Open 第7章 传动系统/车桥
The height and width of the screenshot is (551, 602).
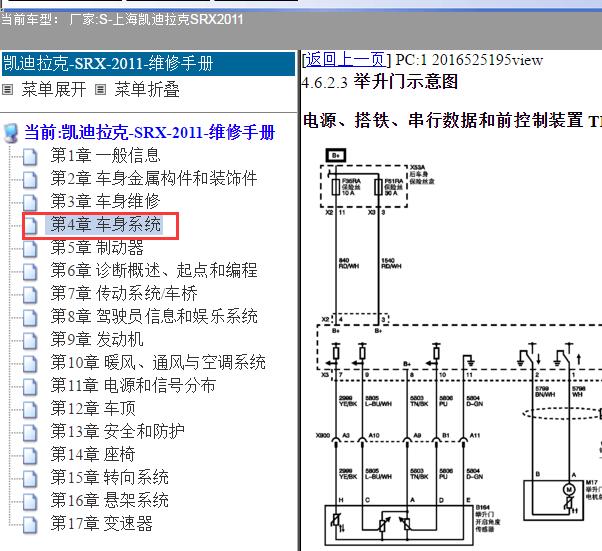coord(124,293)
